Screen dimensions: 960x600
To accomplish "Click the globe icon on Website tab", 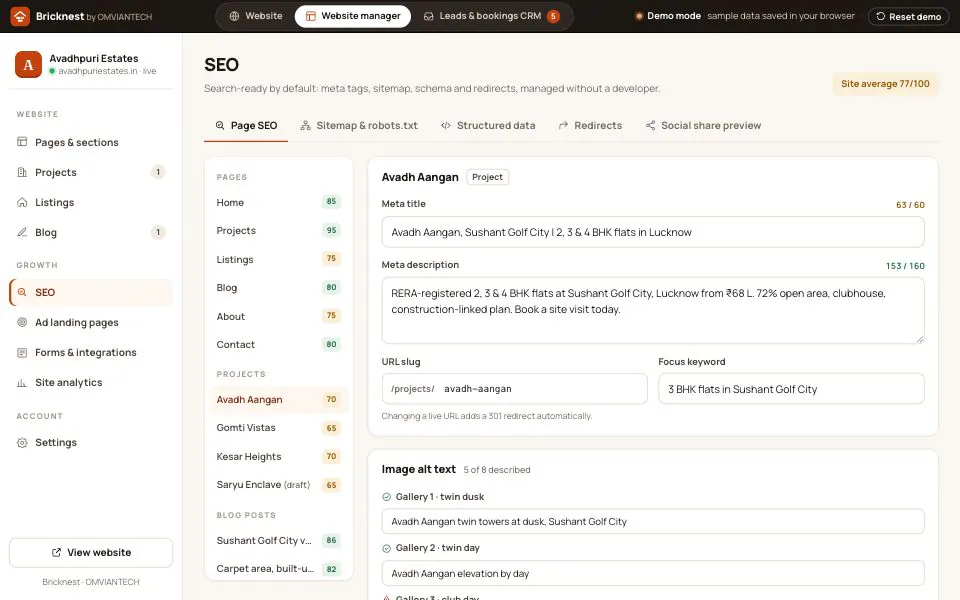I will pos(234,16).
